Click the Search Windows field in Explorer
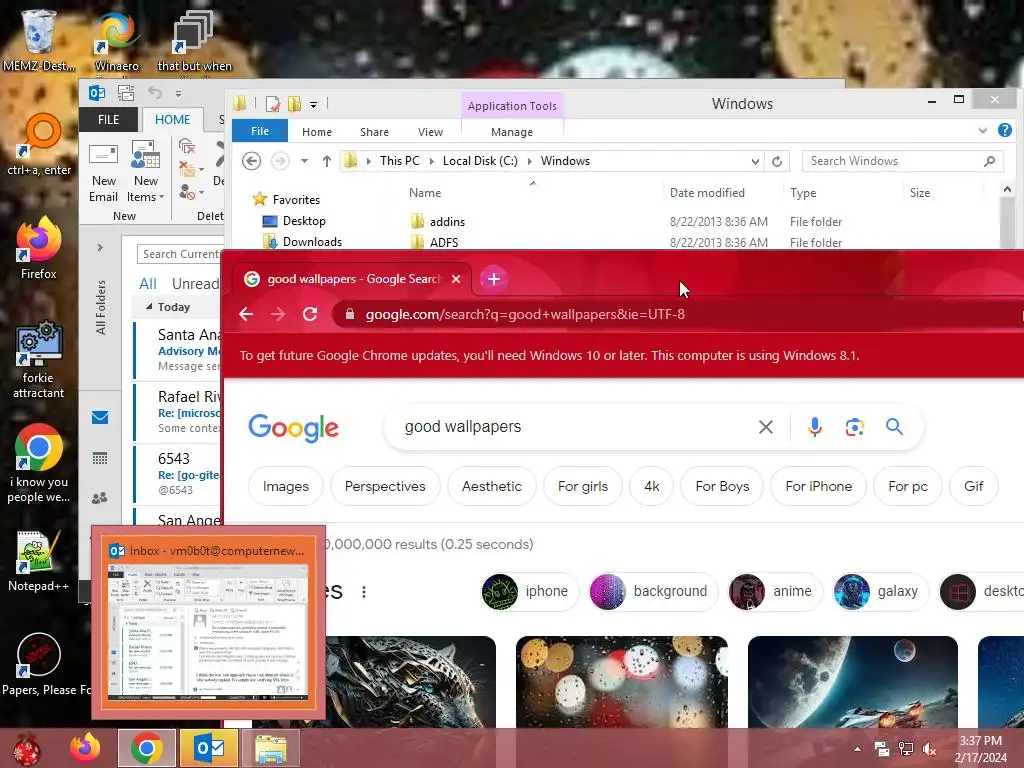 901,161
